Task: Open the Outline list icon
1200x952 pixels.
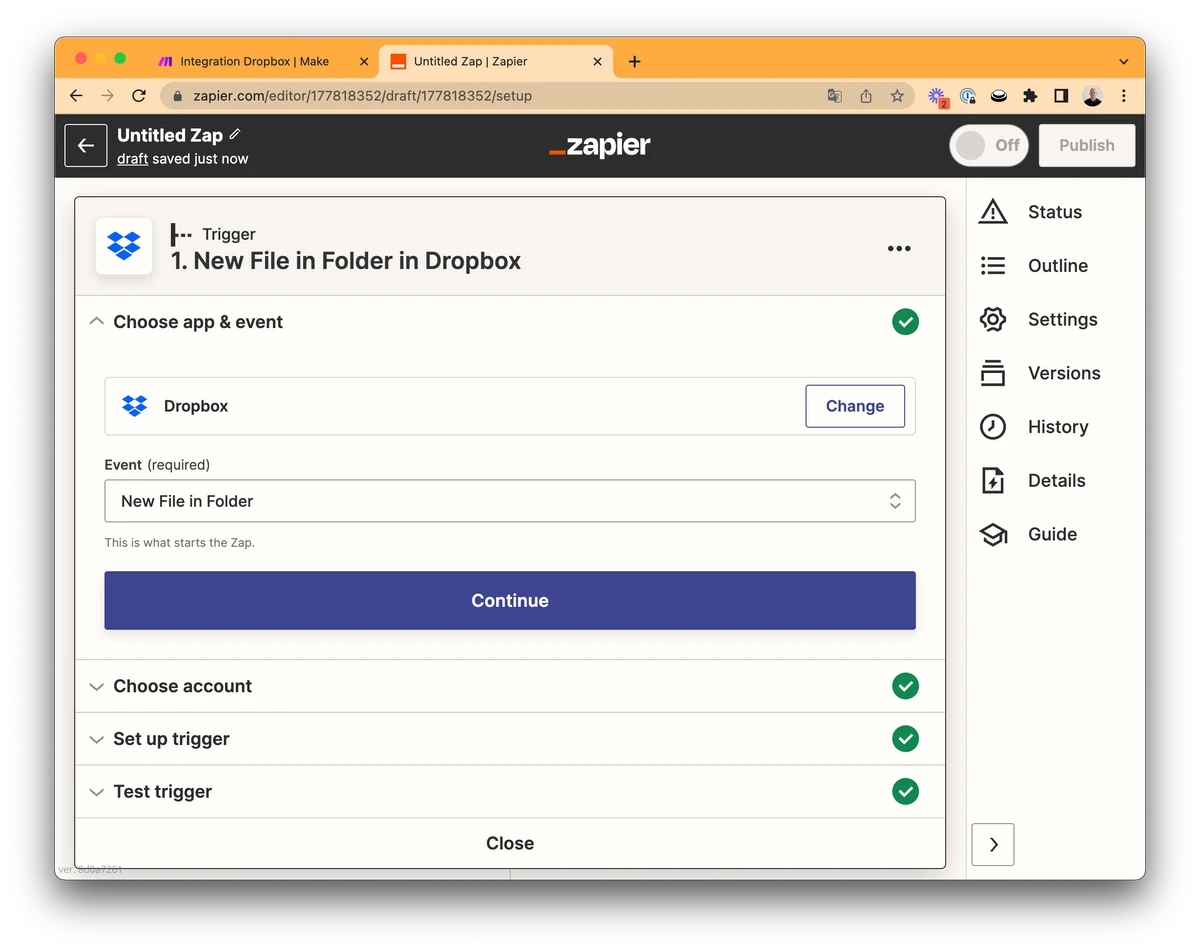Action: (992, 266)
